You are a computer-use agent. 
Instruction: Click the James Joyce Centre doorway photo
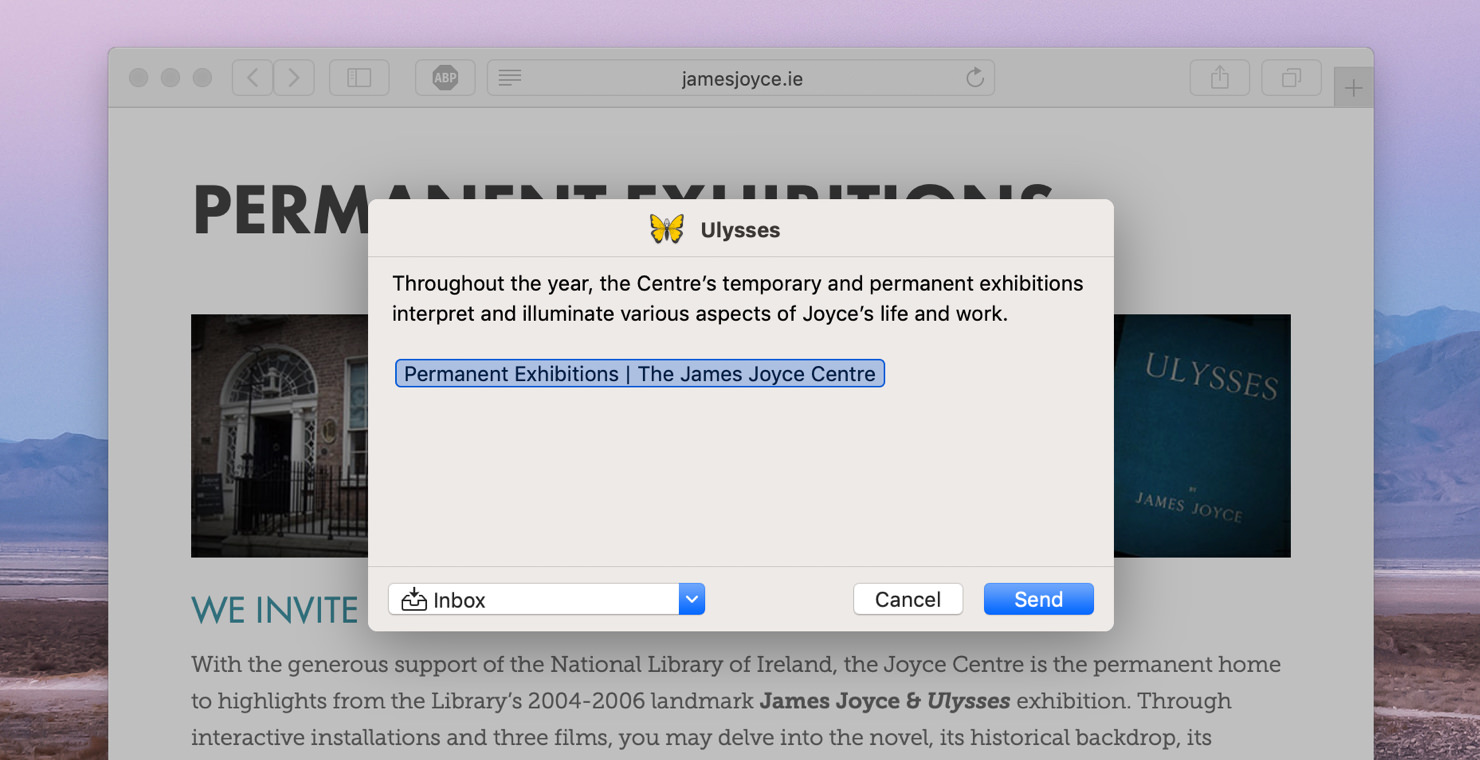(279, 436)
